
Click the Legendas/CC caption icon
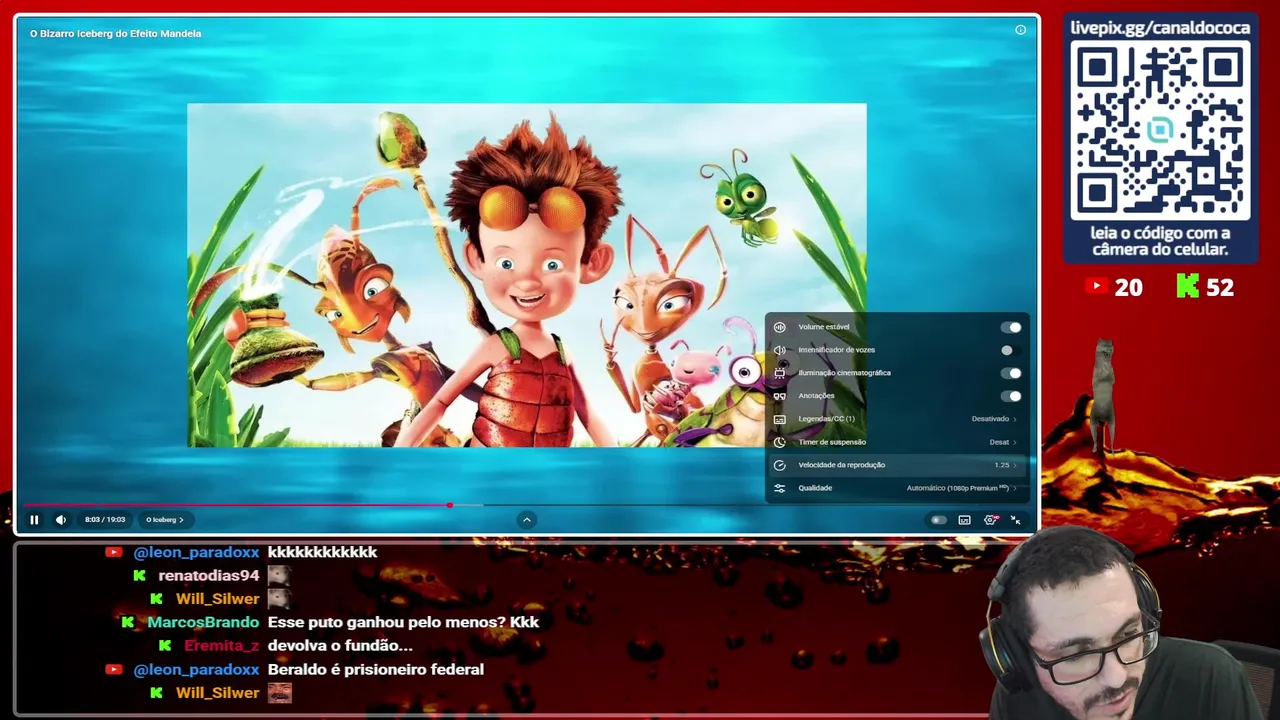coord(780,419)
